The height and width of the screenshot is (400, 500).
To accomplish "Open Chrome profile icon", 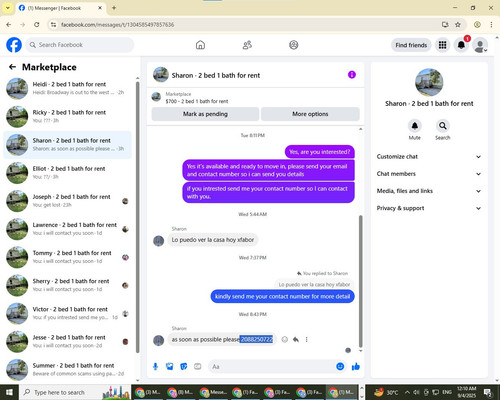I will [477, 25].
